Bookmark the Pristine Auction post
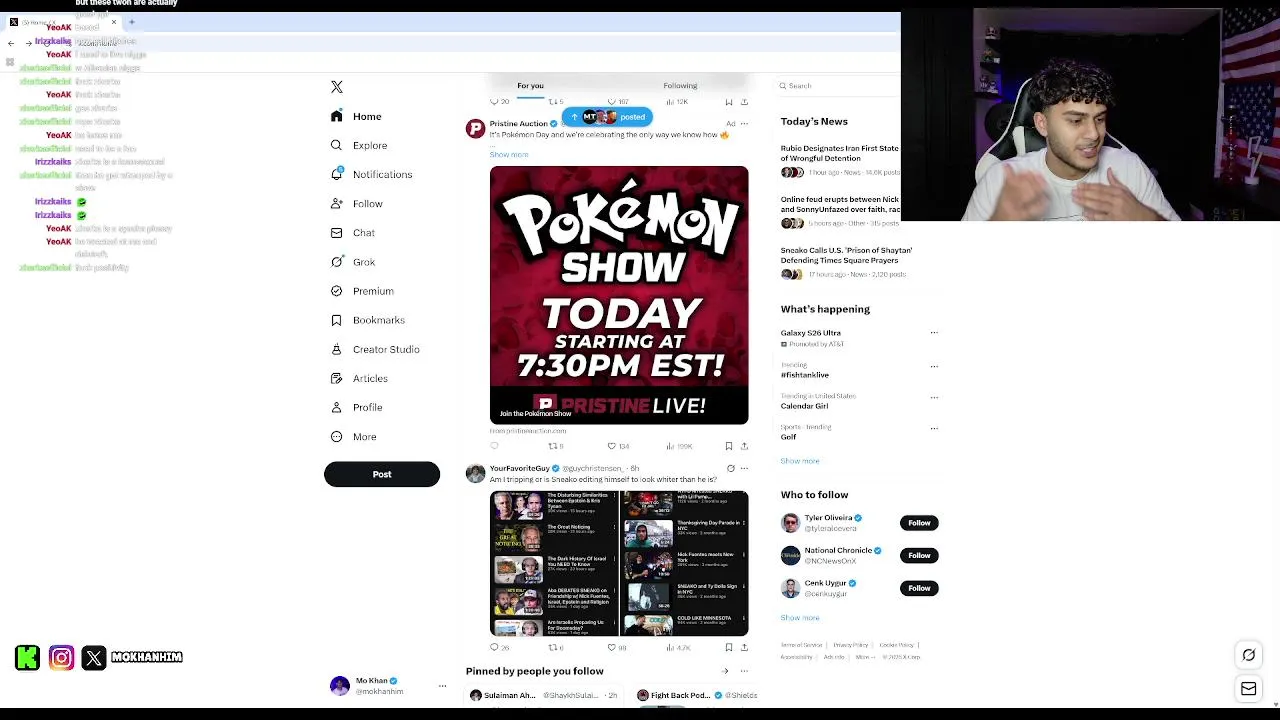 [x=729, y=446]
